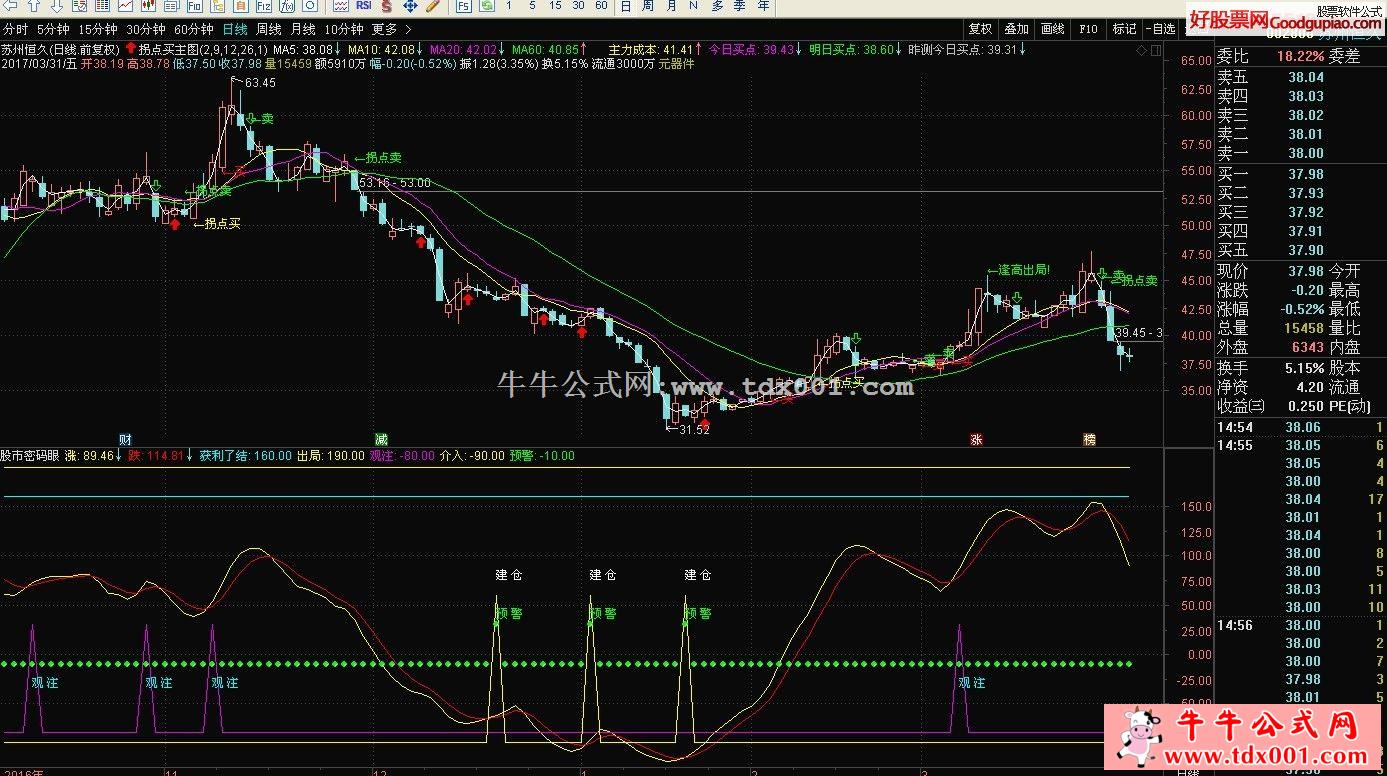Switch to the 月线 tab
Screen dimensions: 1387x776
[302, 29]
